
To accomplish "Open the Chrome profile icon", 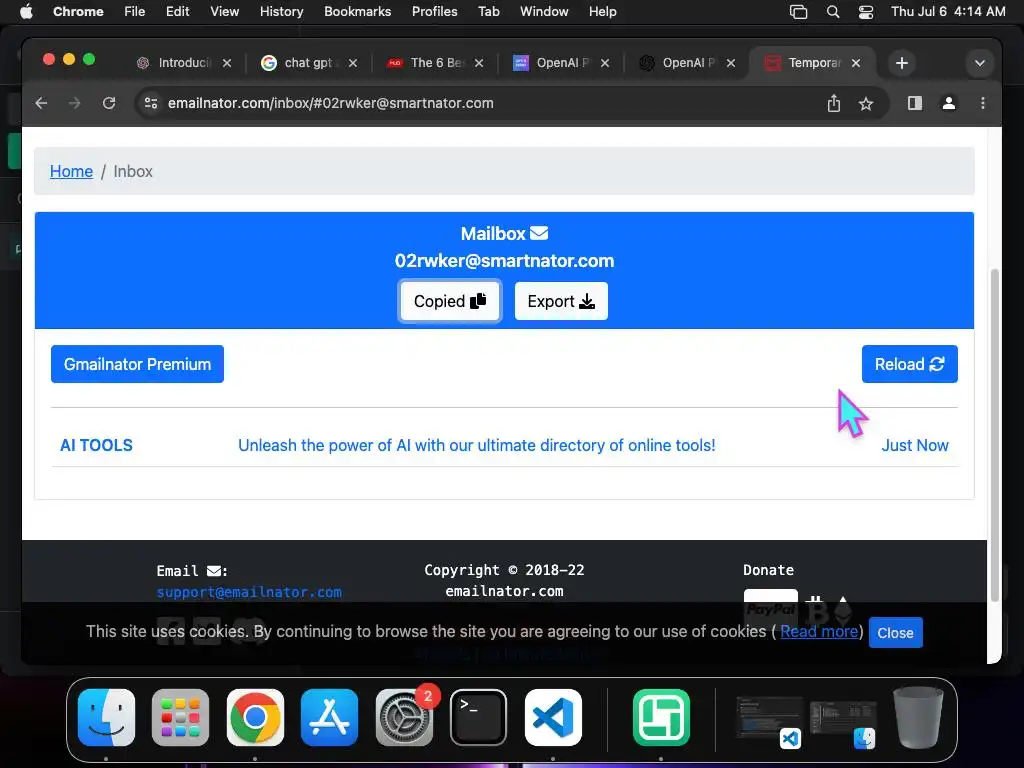I will click(949, 103).
